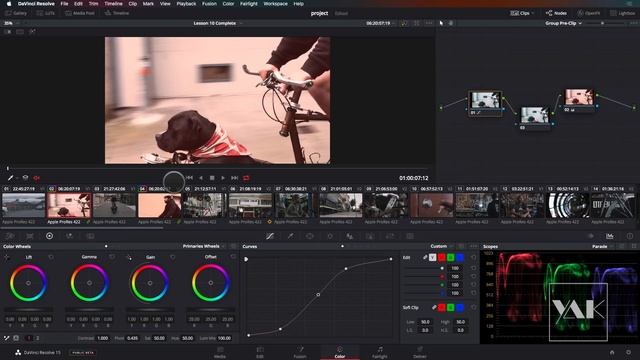This screenshot has width=640, height=360.
Task: Stop playback in the viewer
Action: pos(212,178)
